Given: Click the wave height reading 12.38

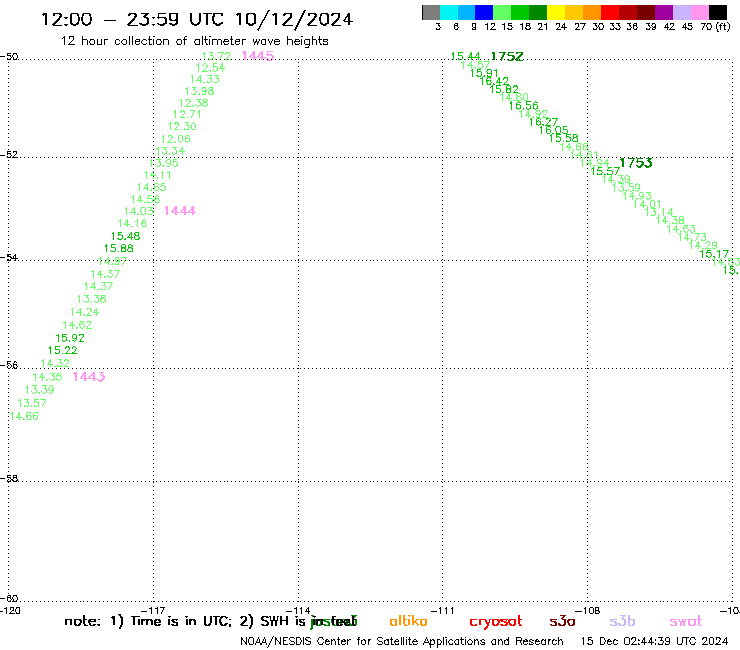Looking at the screenshot, I should [x=193, y=103].
